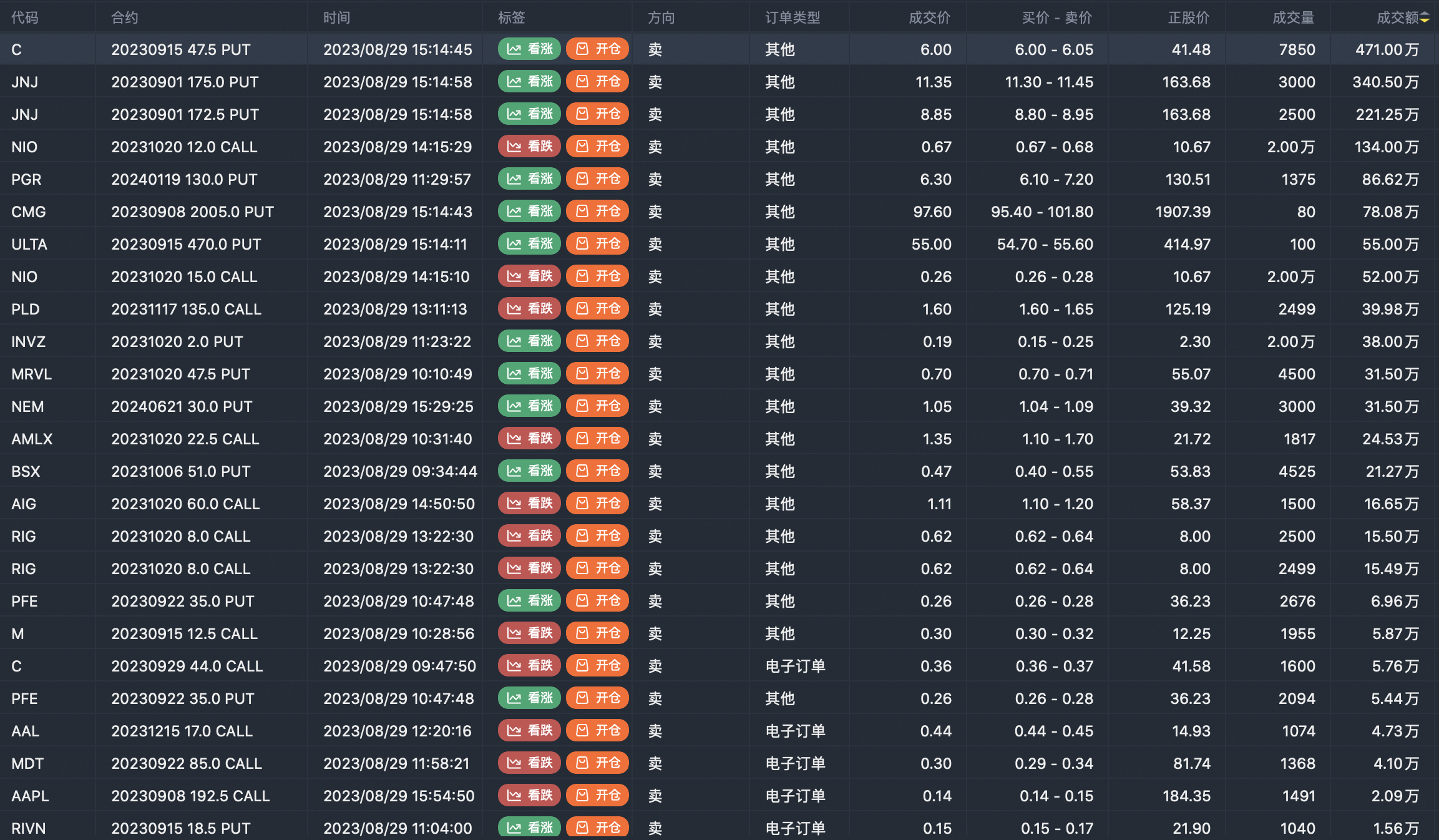Click the 看跌 tag in the AMLX row
This screenshot has height=840, width=1439.
click(x=529, y=439)
